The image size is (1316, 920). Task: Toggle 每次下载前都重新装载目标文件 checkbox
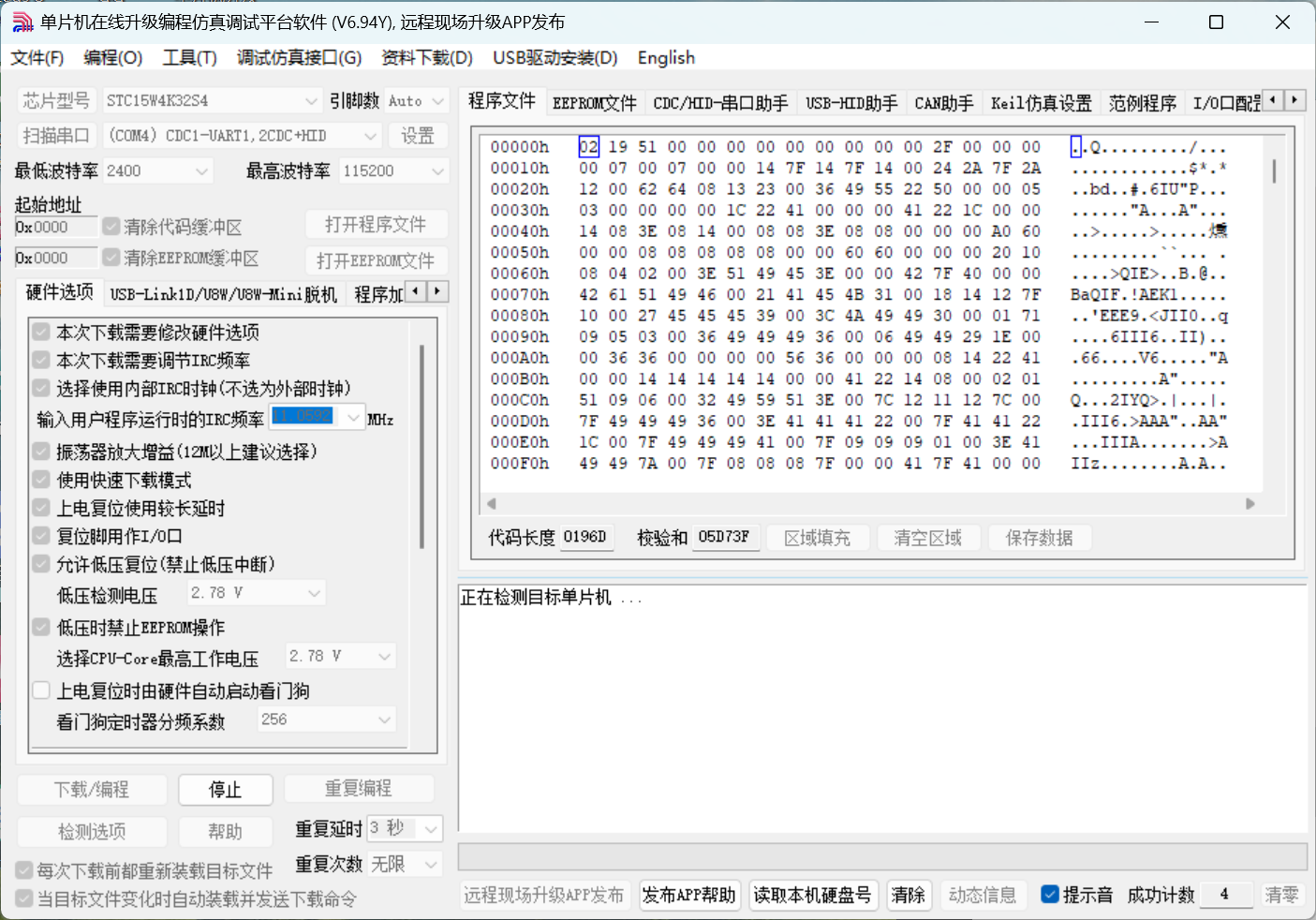tap(24, 870)
